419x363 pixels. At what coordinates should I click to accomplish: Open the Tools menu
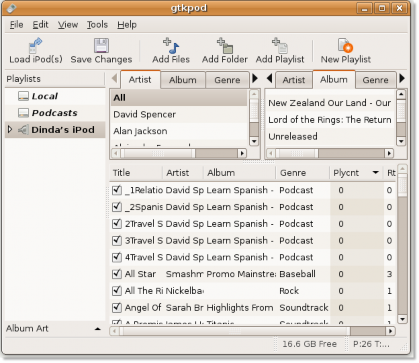click(x=97, y=25)
